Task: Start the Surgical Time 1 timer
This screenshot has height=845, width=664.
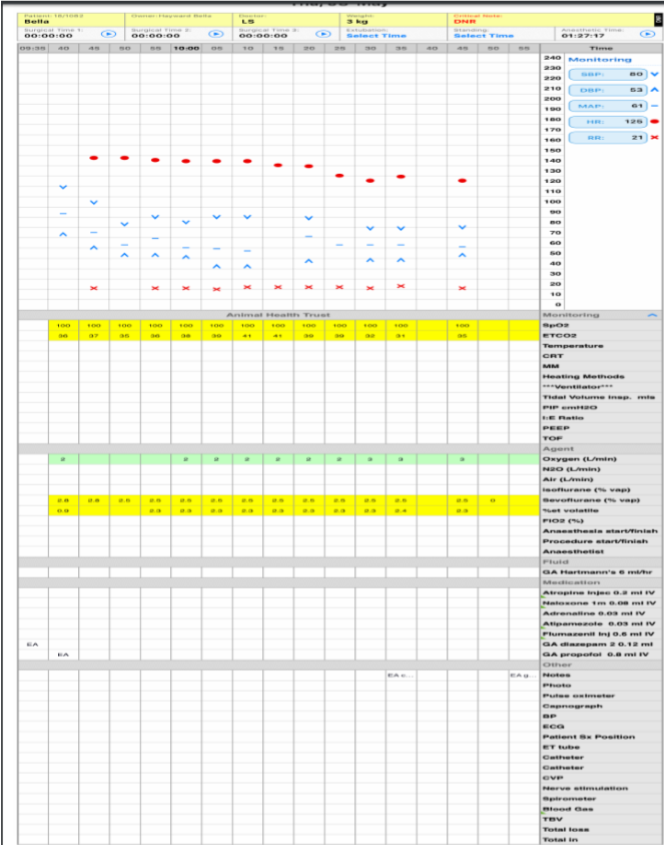Action: [101, 35]
